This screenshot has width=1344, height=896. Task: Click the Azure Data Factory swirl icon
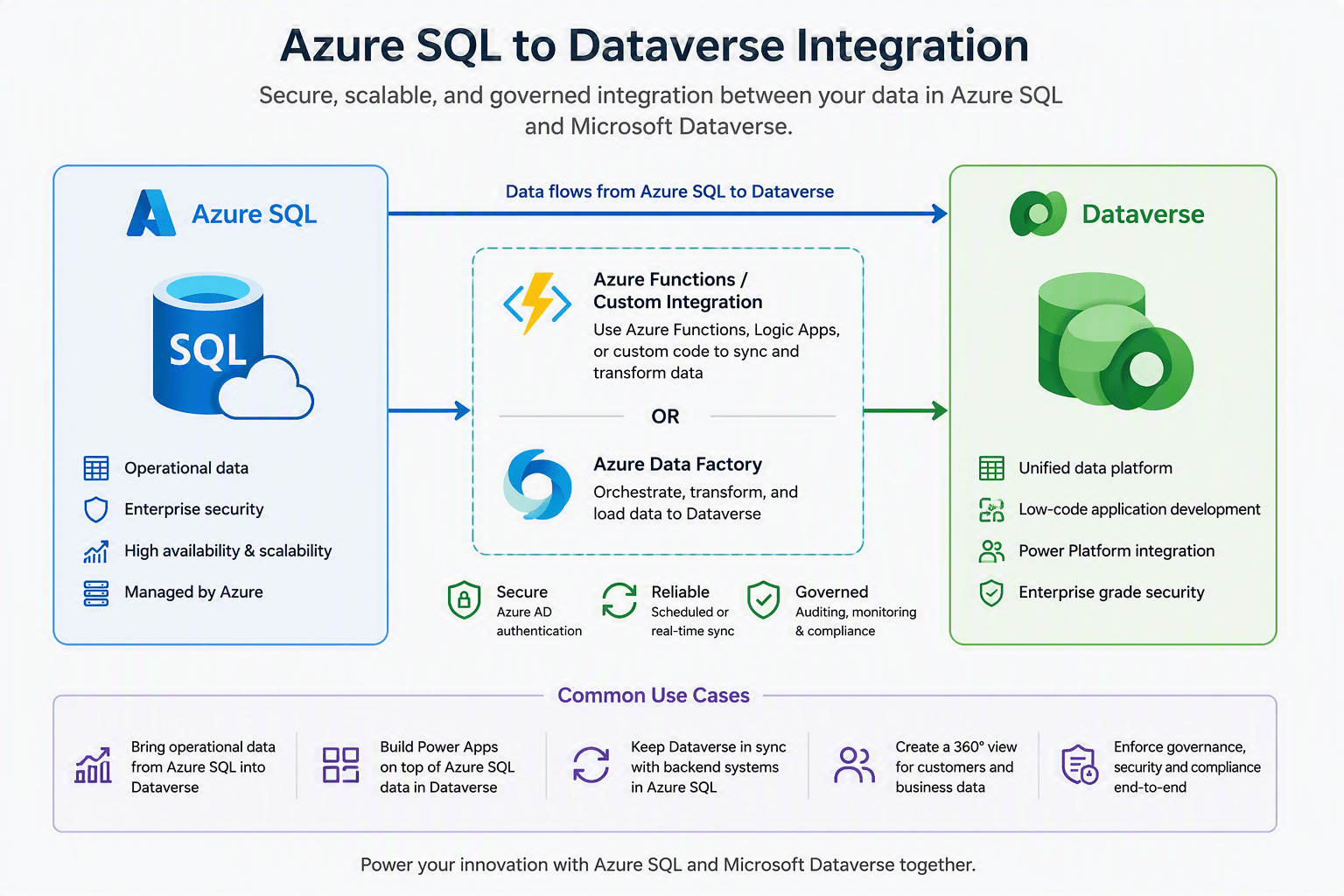point(537,484)
